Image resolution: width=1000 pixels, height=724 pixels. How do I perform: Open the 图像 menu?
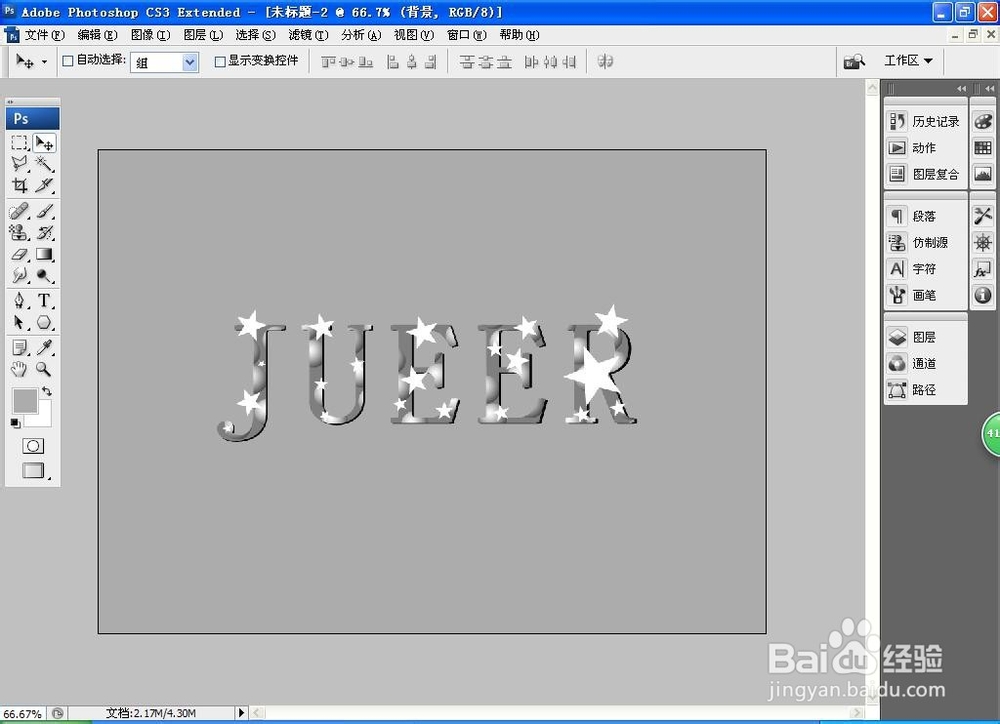click(151, 35)
